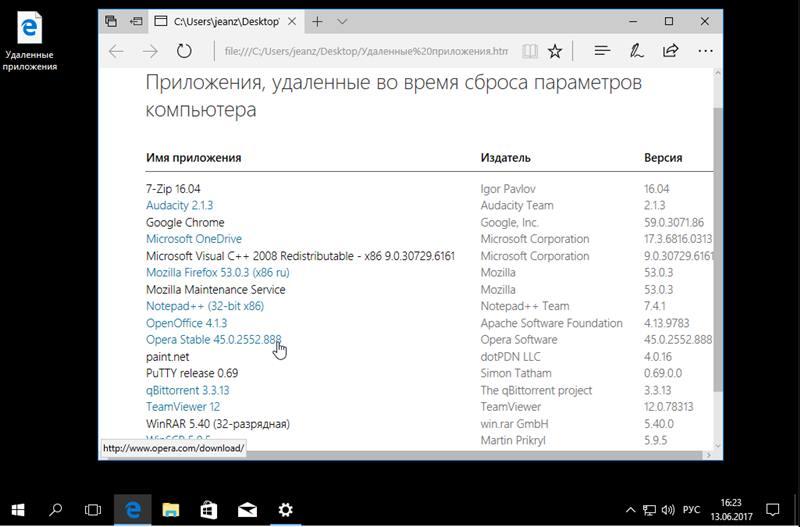Toggle reading view book icon
The width and height of the screenshot is (800, 527).
tap(530, 51)
